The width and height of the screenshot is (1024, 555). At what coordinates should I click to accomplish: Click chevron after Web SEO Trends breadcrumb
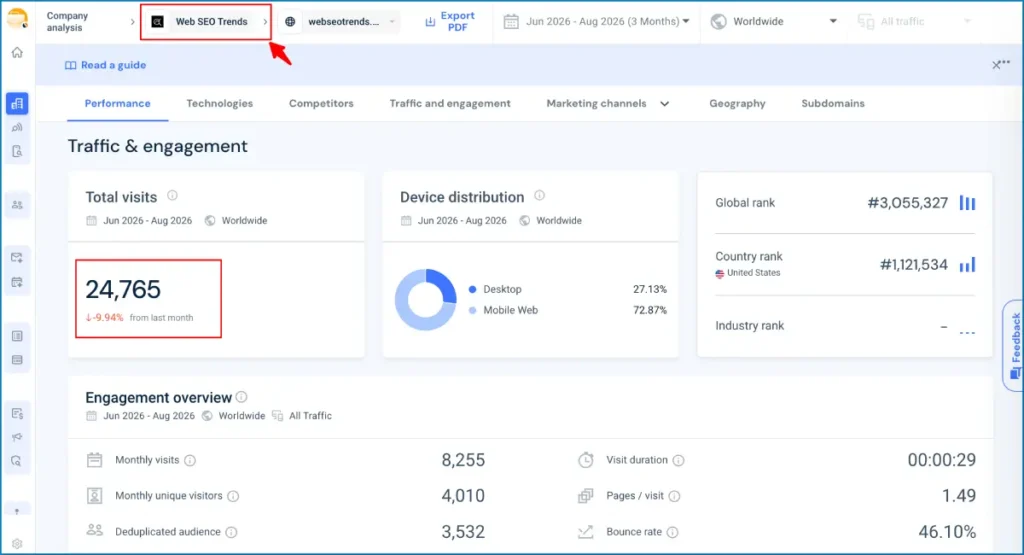[265, 22]
